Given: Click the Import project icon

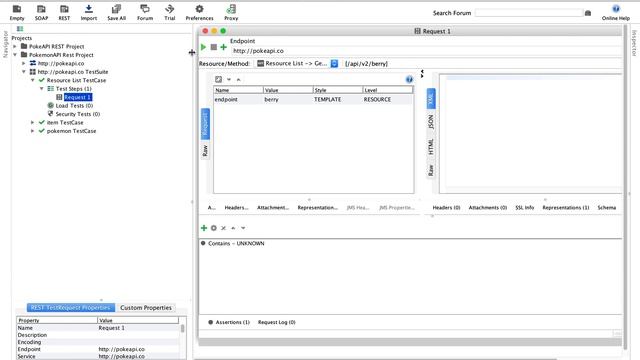Looking at the screenshot, I should click(89, 13).
